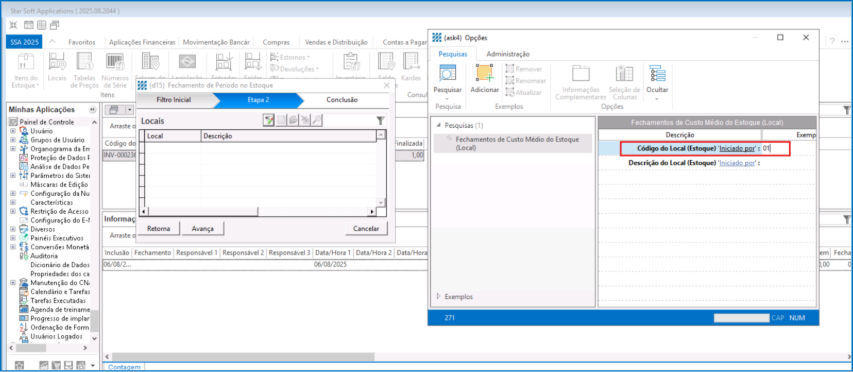853x372 pixels.
Task: Click the magnifier icon in Locais toolbar
Action: [x=317, y=121]
